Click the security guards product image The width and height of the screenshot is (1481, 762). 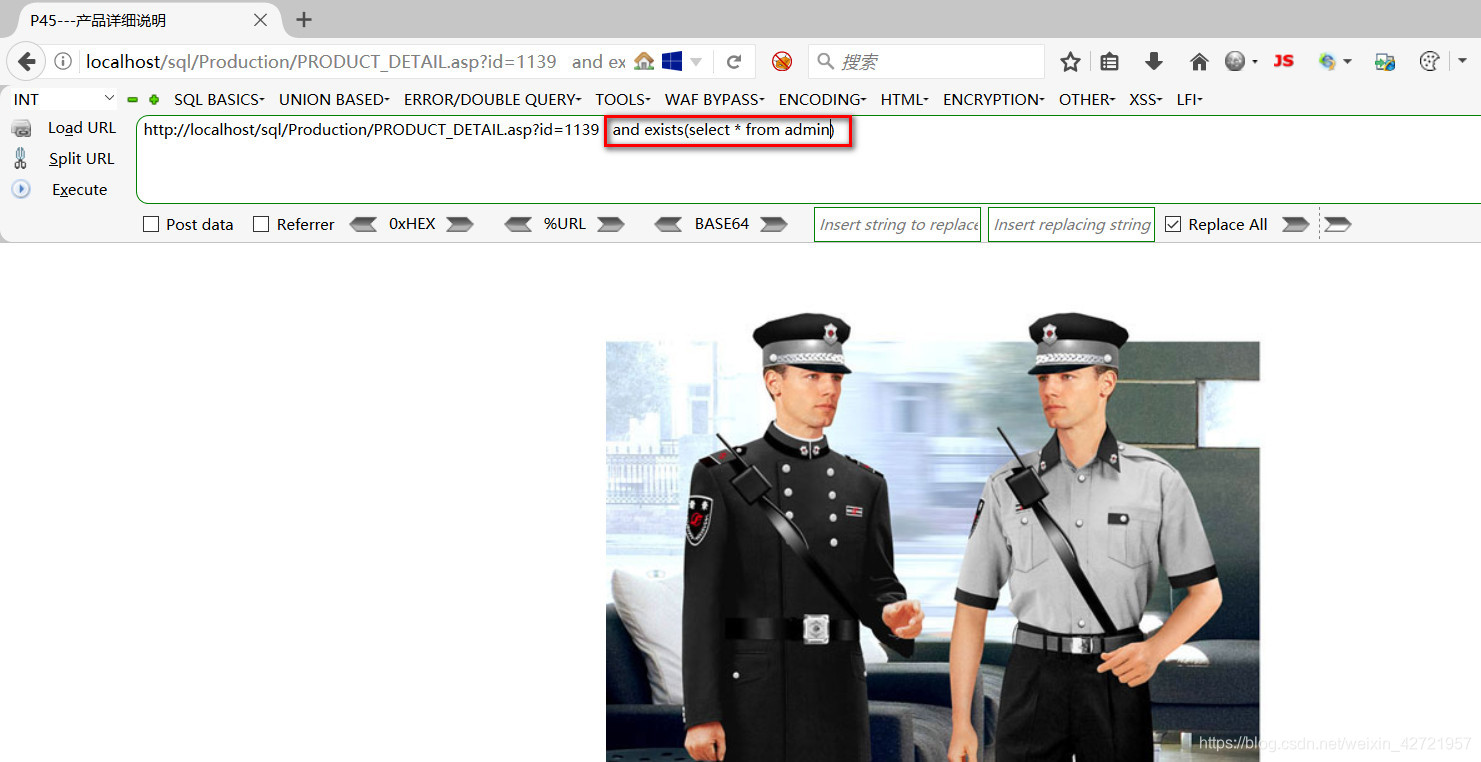(932, 537)
